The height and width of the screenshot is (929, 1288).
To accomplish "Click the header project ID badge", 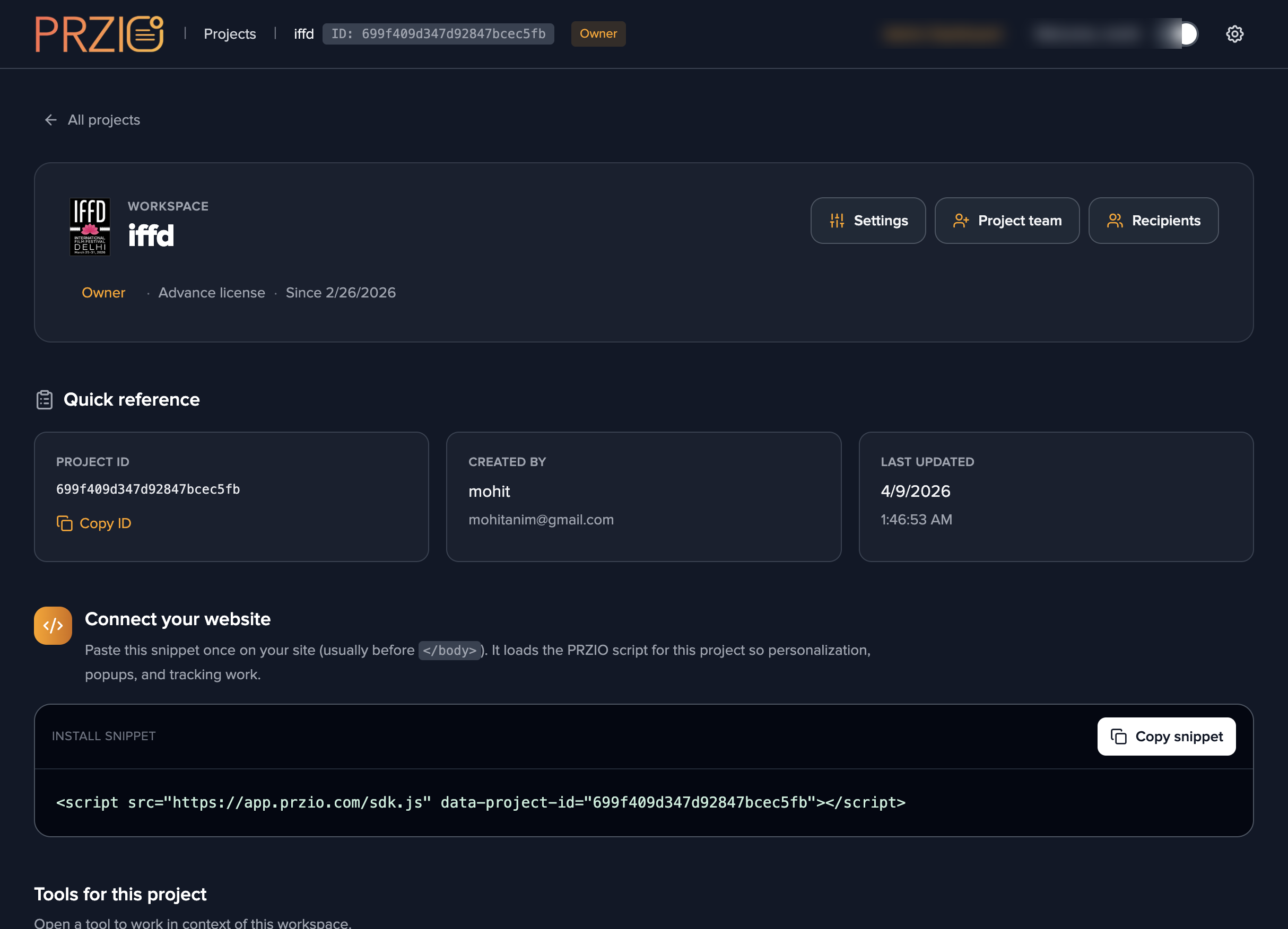I will (x=438, y=34).
